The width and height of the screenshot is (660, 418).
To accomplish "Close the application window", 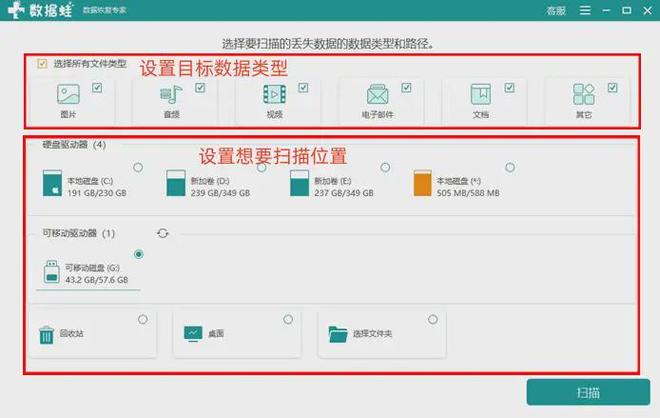I will [647, 10].
